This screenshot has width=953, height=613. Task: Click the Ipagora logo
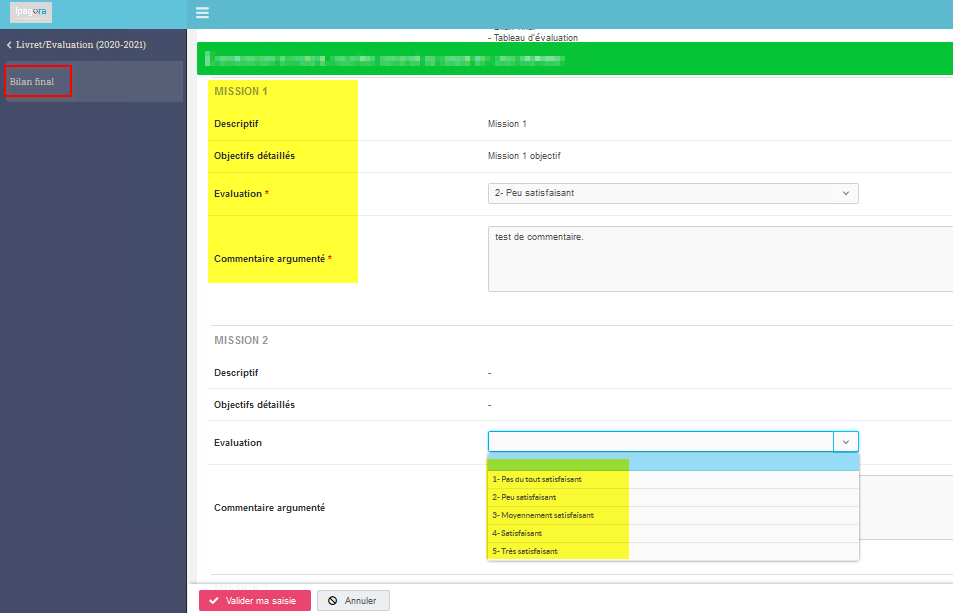pyautogui.click(x=30, y=12)
